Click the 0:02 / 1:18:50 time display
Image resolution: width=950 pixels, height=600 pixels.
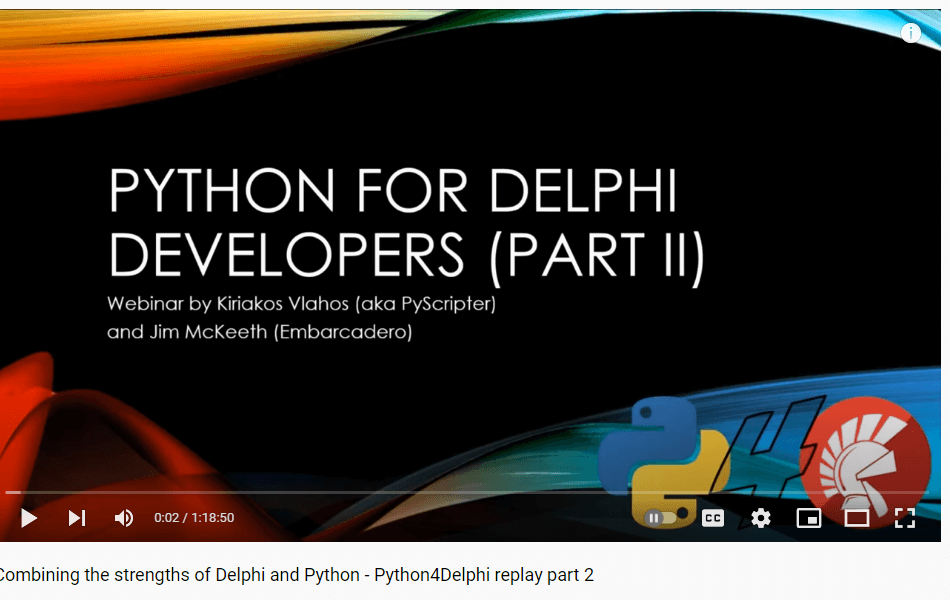194,518
